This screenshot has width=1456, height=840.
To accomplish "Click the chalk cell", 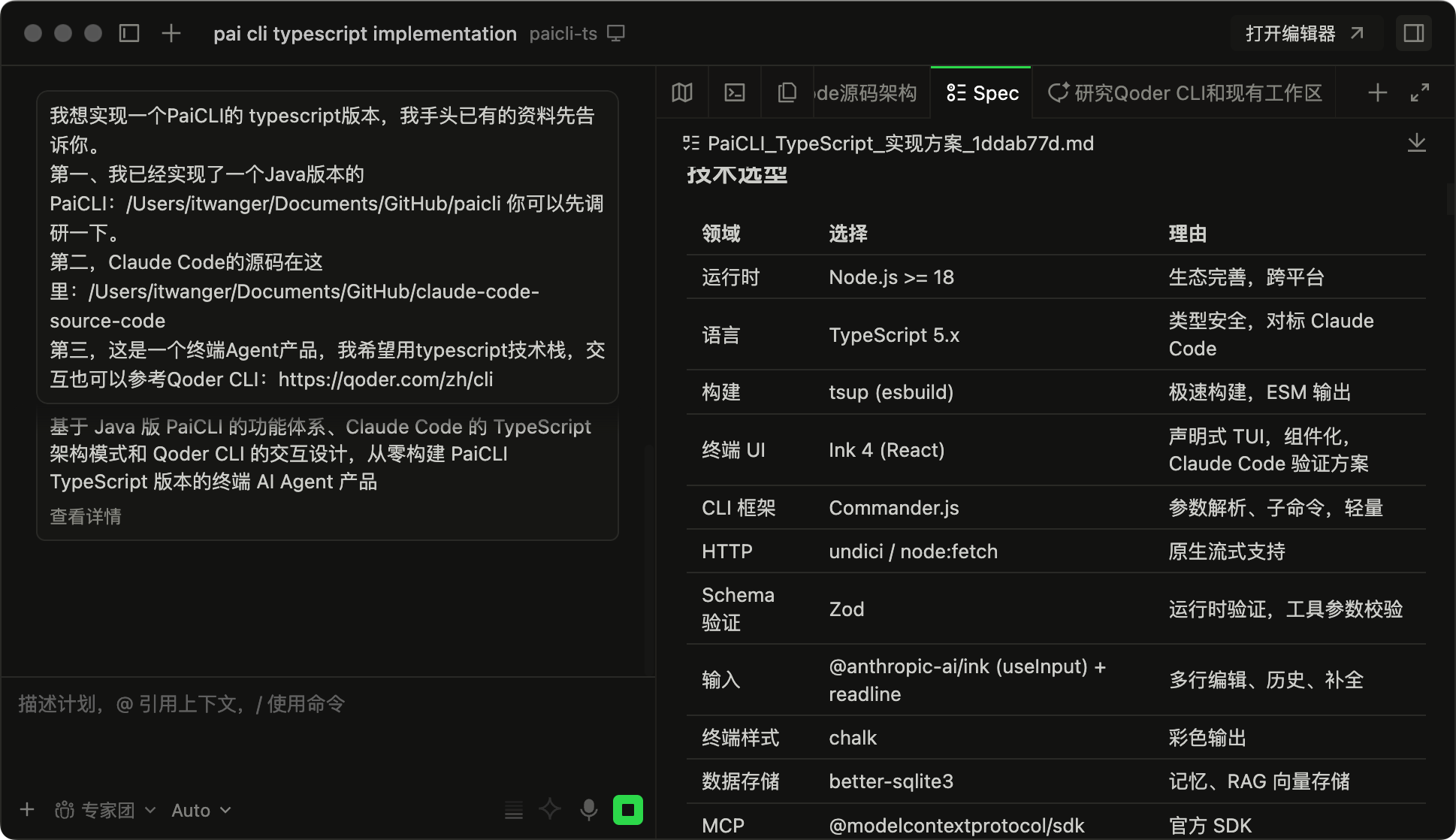I will (853, 738).
